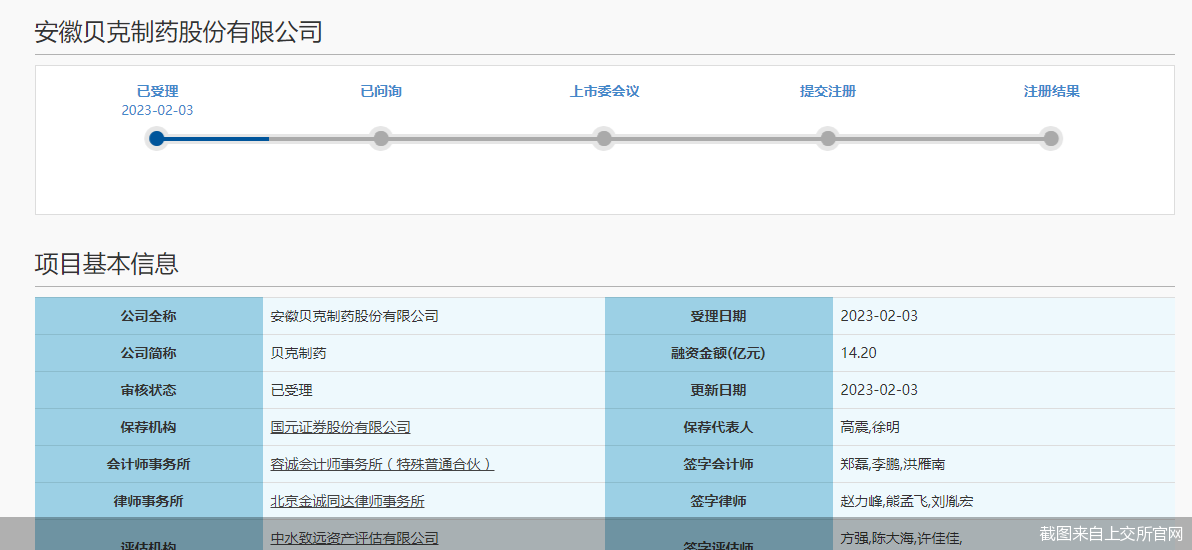The height and width of the screenshot is (550, 1192).
Task: Click the 已问询 progress step dot
Action: click(x=380, y=139)
